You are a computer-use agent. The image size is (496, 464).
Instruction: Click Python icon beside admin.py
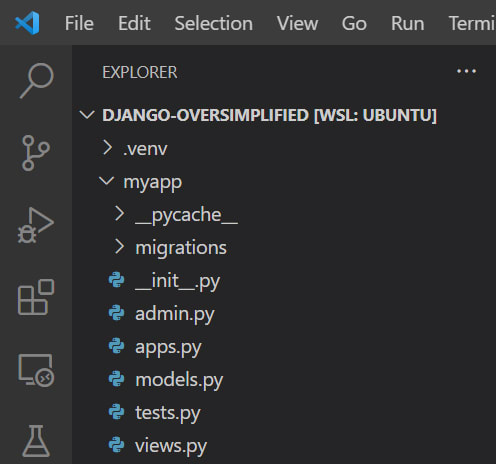tap(116, 313)
